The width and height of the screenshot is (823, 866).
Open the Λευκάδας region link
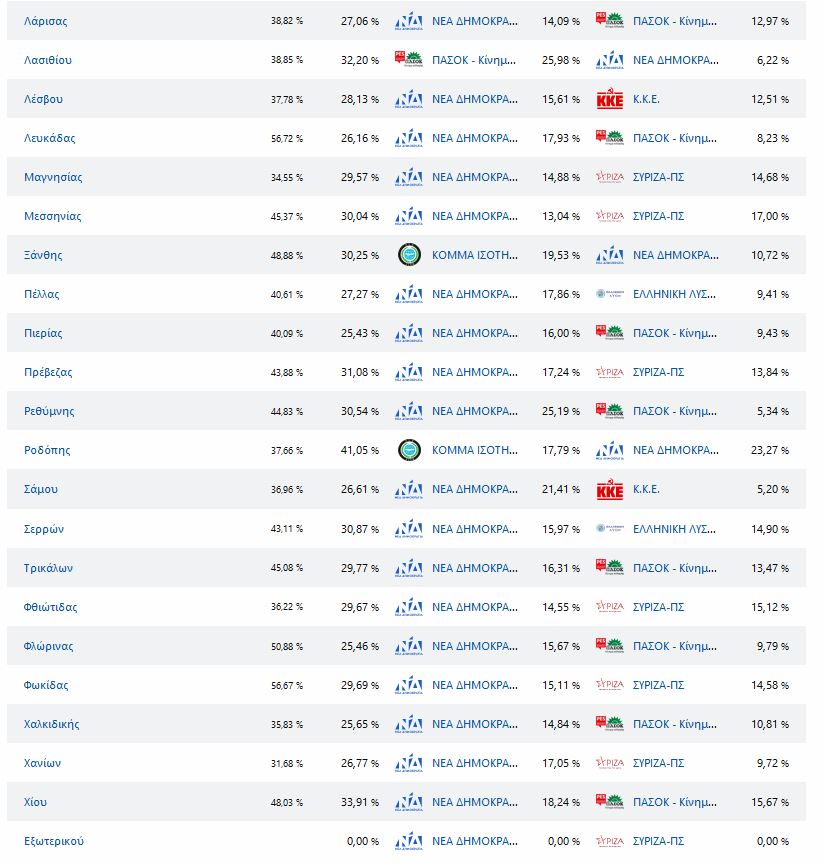[50, 138]
